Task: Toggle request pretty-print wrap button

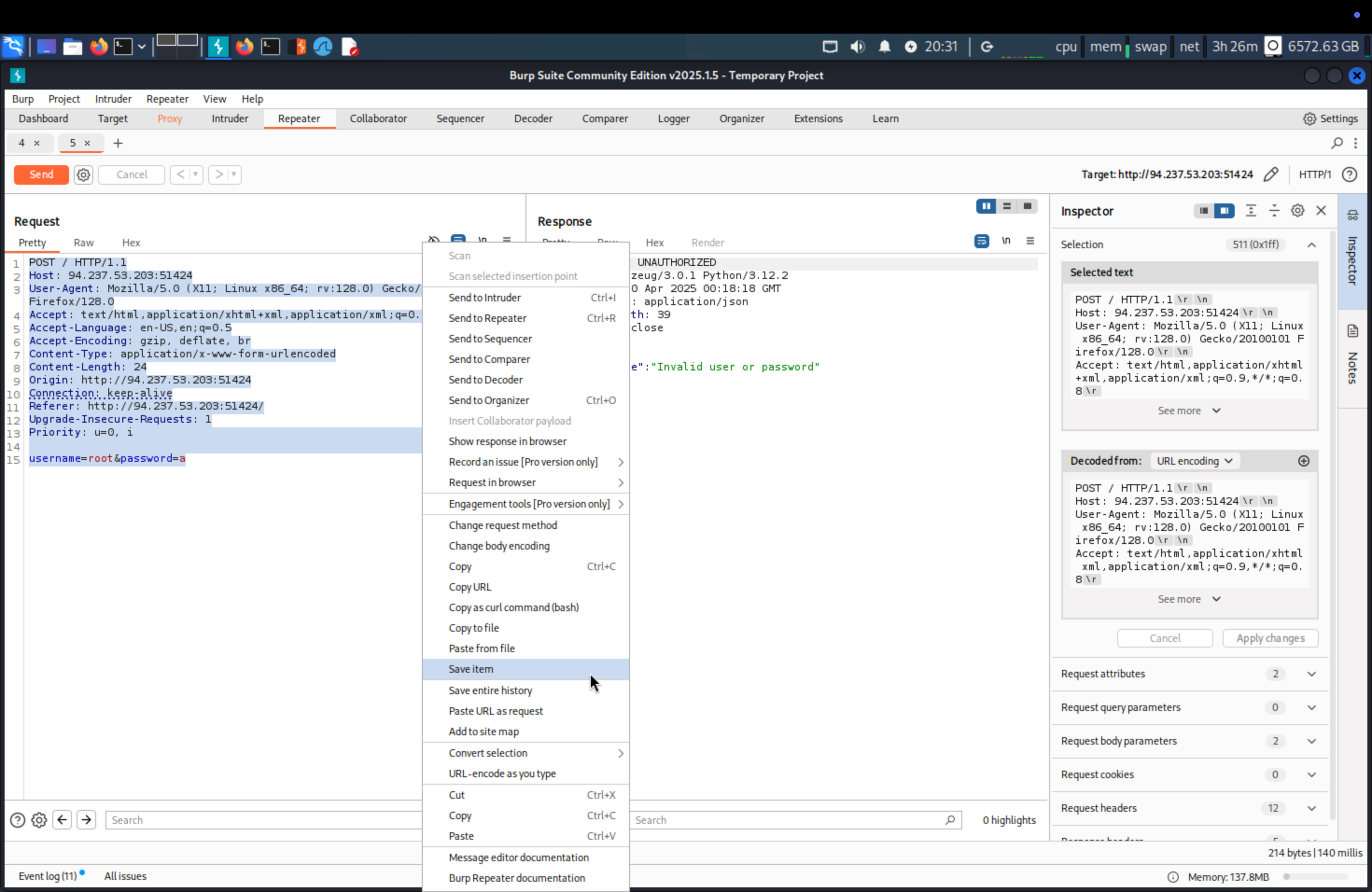Action: coord(458,238)
